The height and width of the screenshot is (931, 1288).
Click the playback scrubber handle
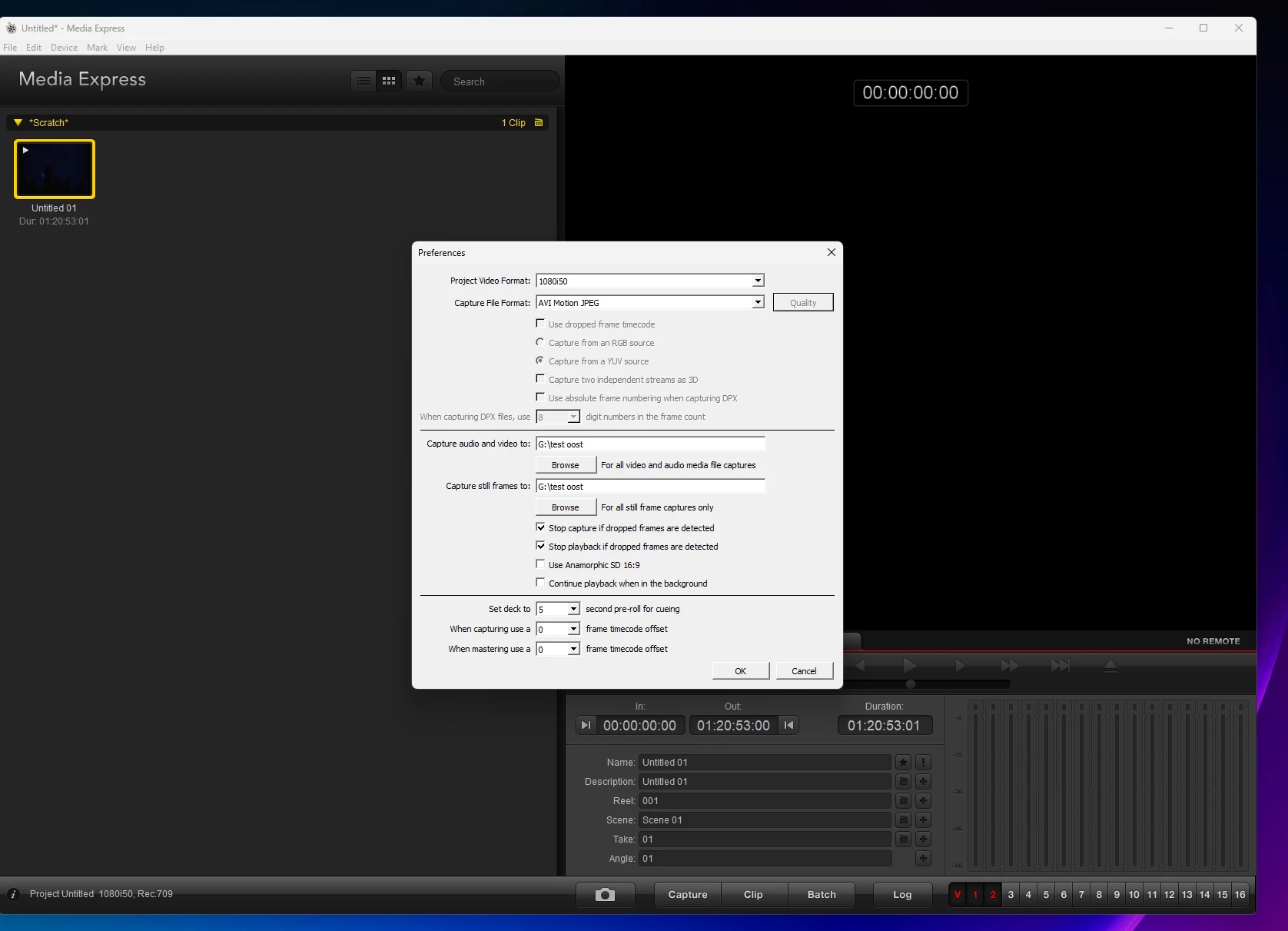click(x=911, y=683)
